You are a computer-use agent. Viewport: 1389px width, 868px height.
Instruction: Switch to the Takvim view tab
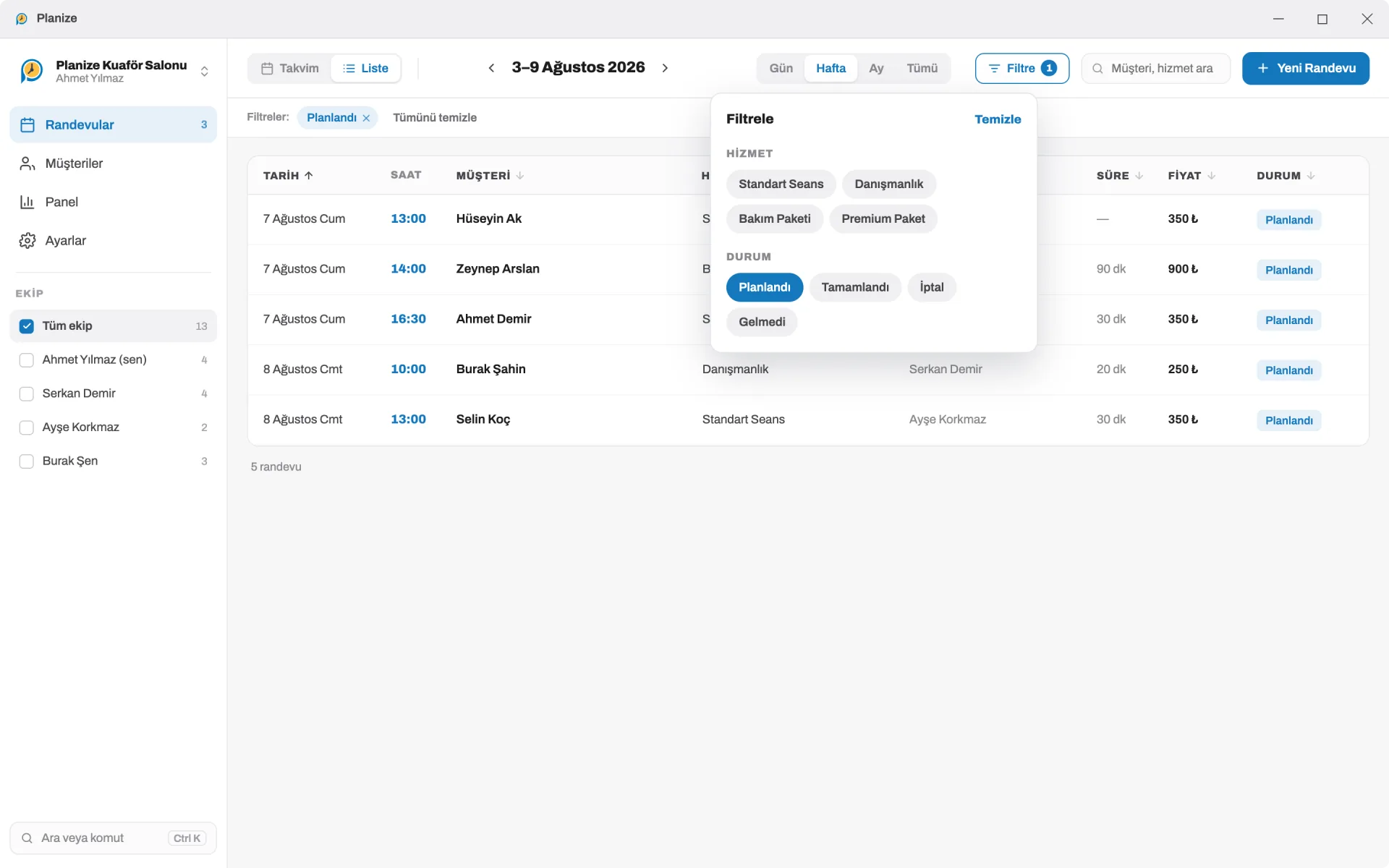click(290, 68)
